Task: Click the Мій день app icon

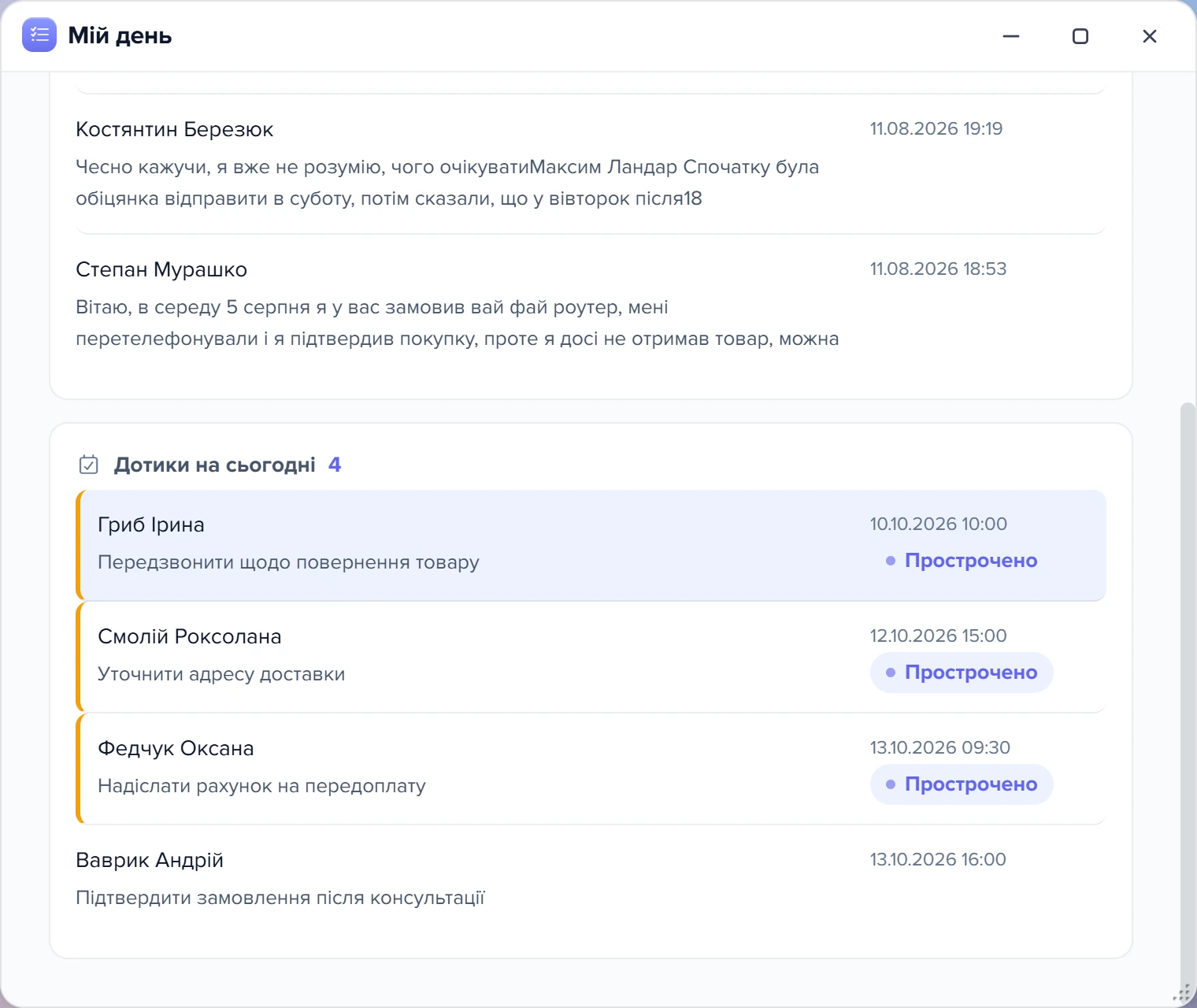Action: point(39,35)
